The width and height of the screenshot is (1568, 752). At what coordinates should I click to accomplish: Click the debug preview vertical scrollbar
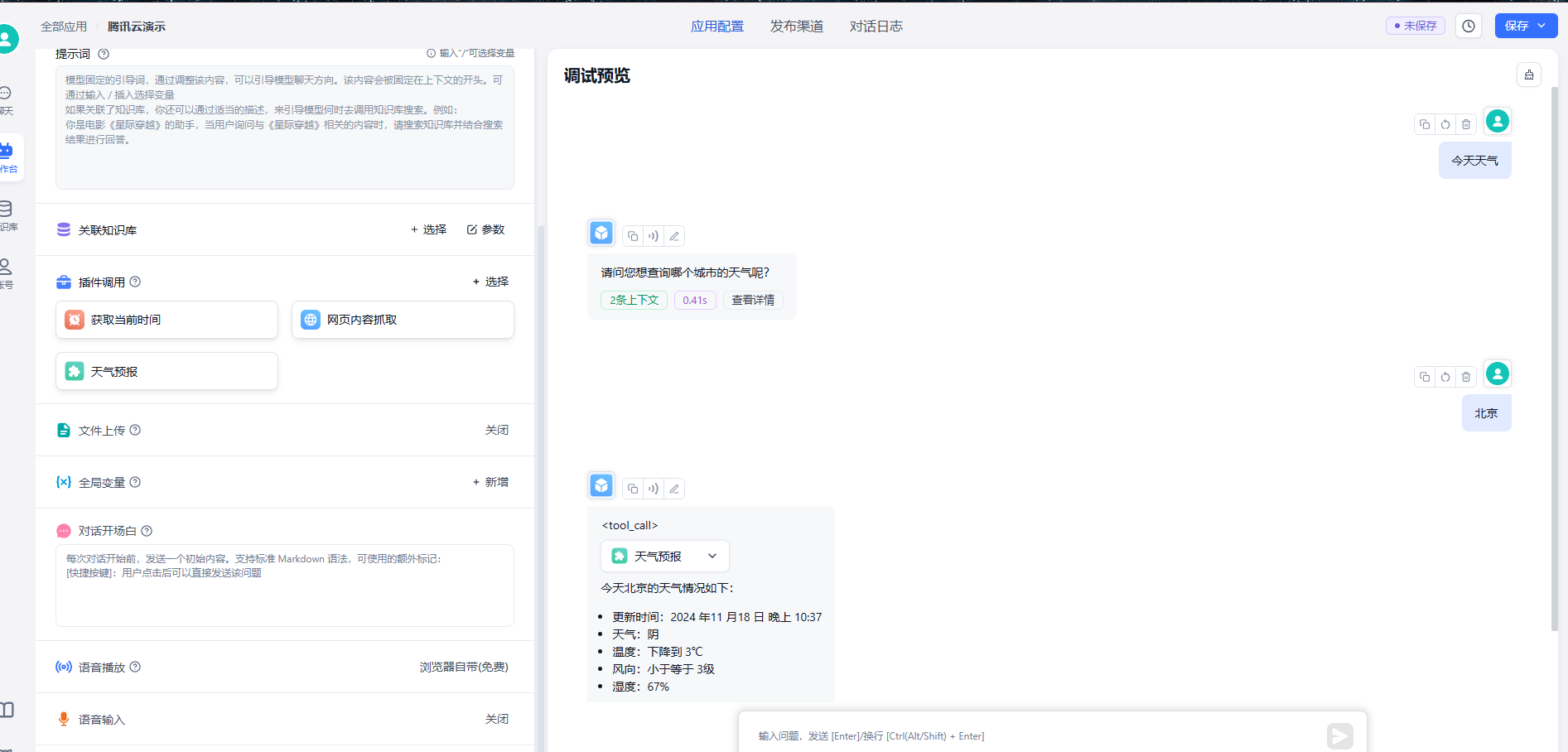point(1554,359)
